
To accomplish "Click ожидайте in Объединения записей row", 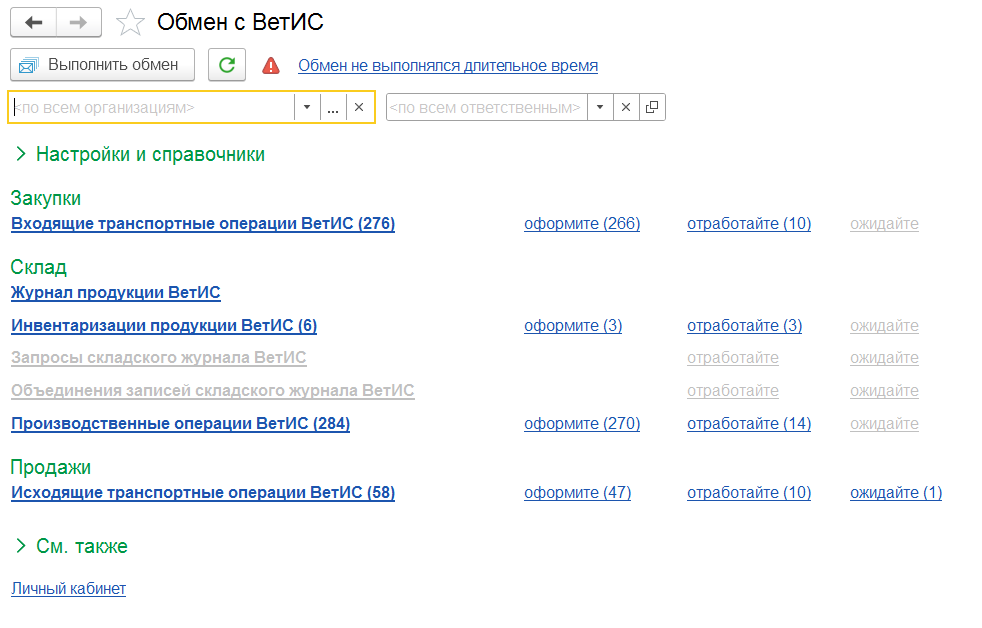I will (x=884, y=391).
